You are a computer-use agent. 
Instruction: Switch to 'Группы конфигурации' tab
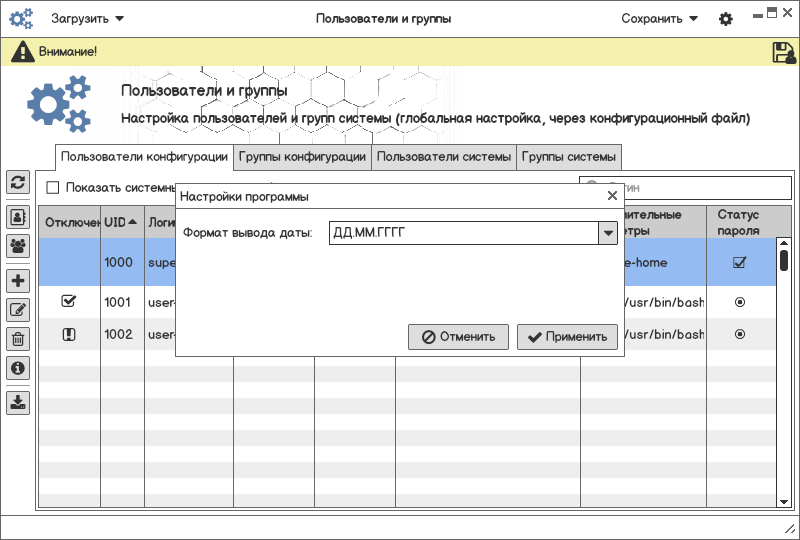point(302,157)
